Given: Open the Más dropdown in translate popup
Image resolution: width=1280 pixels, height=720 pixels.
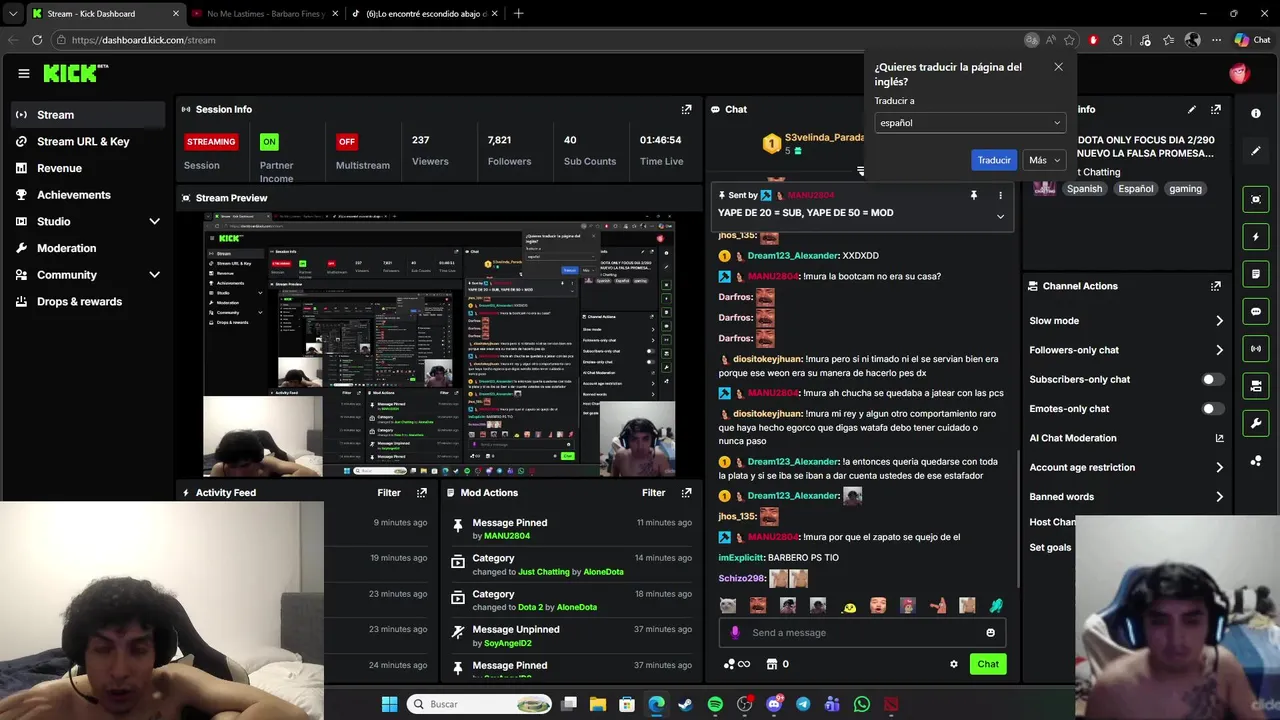Looking at the screenshot, I should pos(1044,160).
